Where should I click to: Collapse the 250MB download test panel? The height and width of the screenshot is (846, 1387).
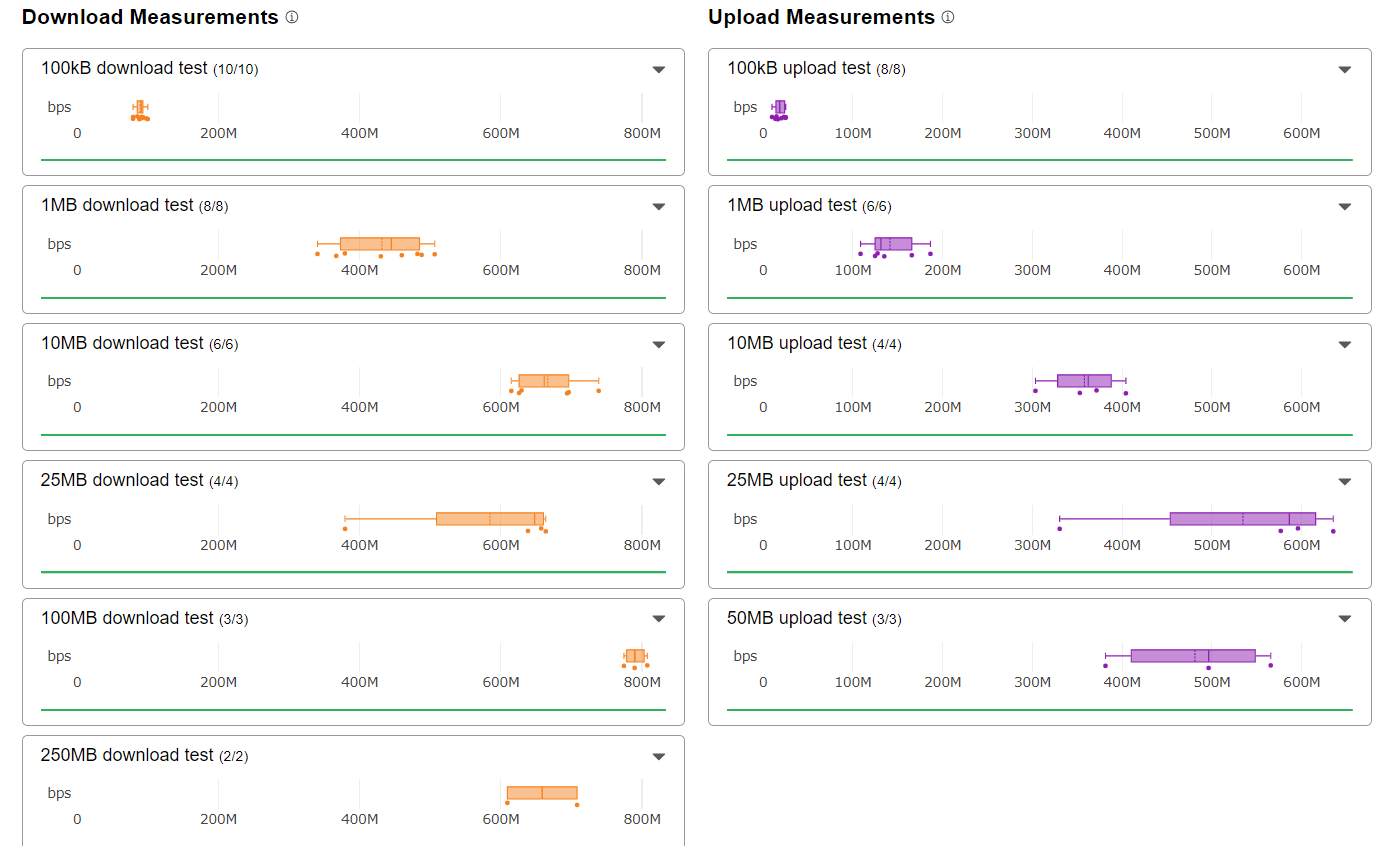[x=658, y=756]
